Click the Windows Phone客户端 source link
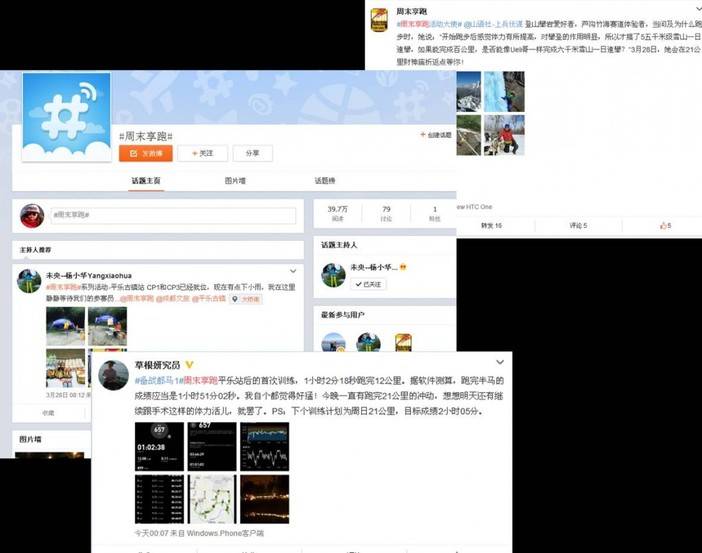 click(x=225, y=533)
